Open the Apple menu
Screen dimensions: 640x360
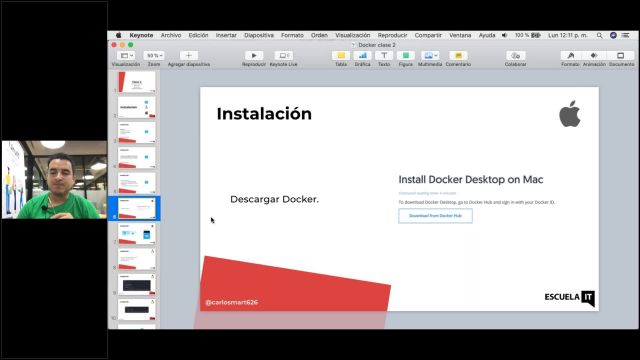coord(118,36)
